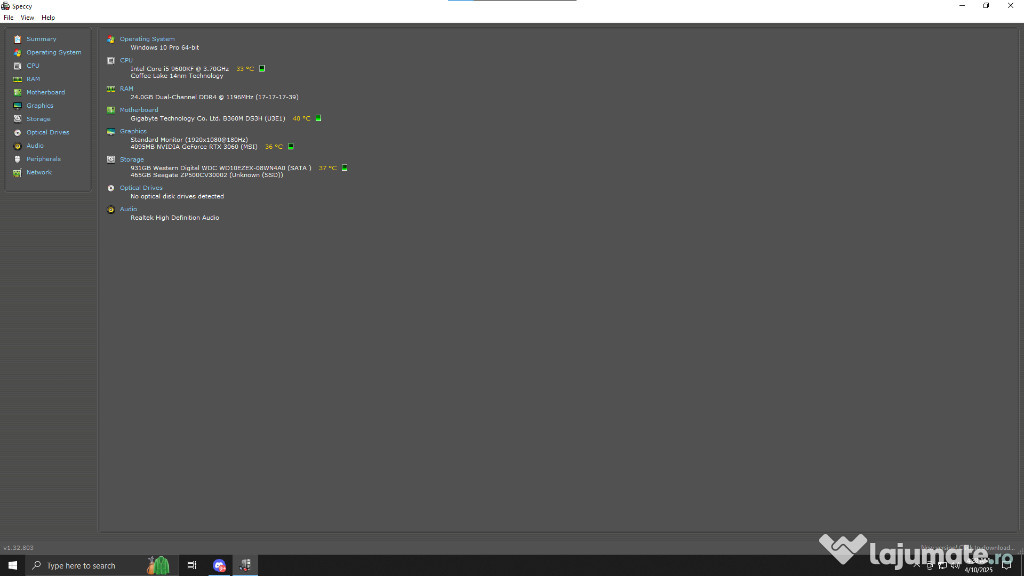This screenshot has height=576, width=1024.
Task: Click the v1.32.803 version text in status bar
Action: click(18, 548)
